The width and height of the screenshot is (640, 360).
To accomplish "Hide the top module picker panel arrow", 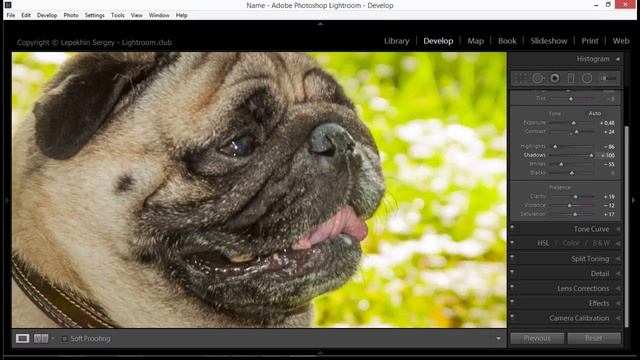I will 320,24.
